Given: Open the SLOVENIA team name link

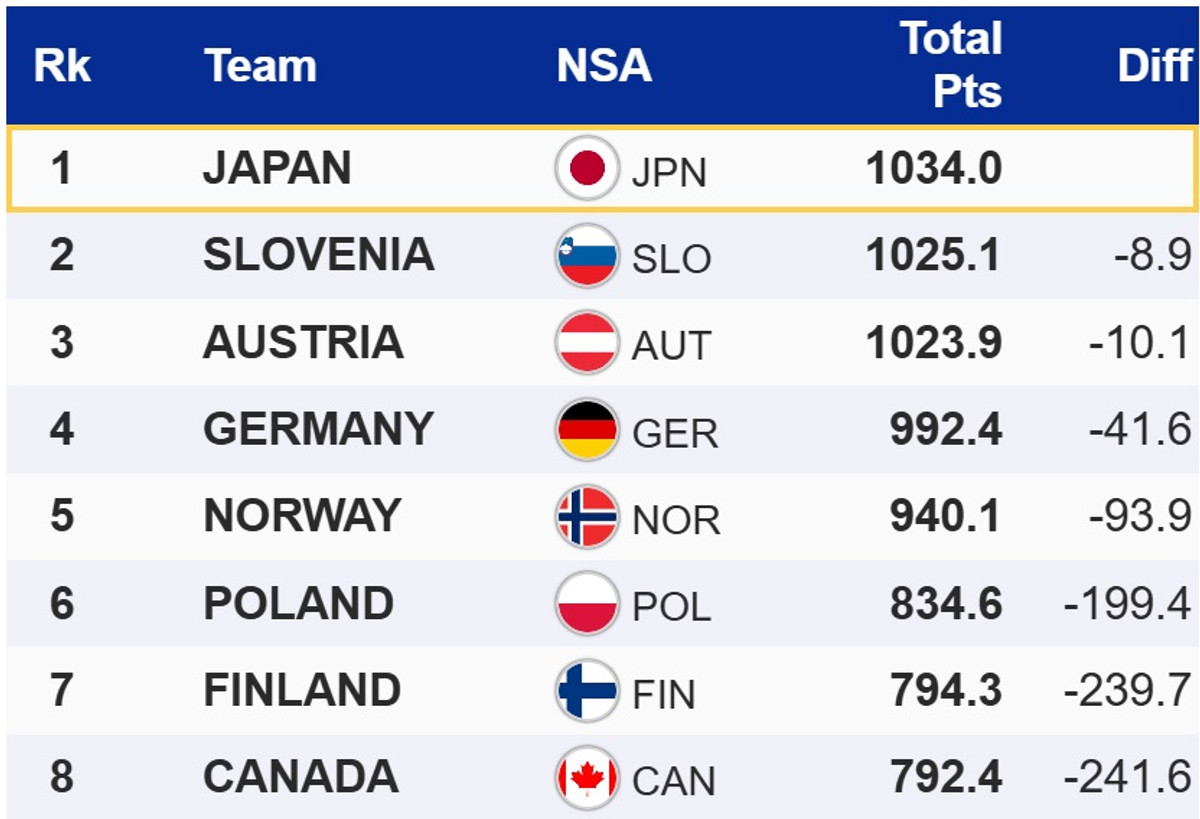Looking at the screenshot, I should click(x=318, y=255).
